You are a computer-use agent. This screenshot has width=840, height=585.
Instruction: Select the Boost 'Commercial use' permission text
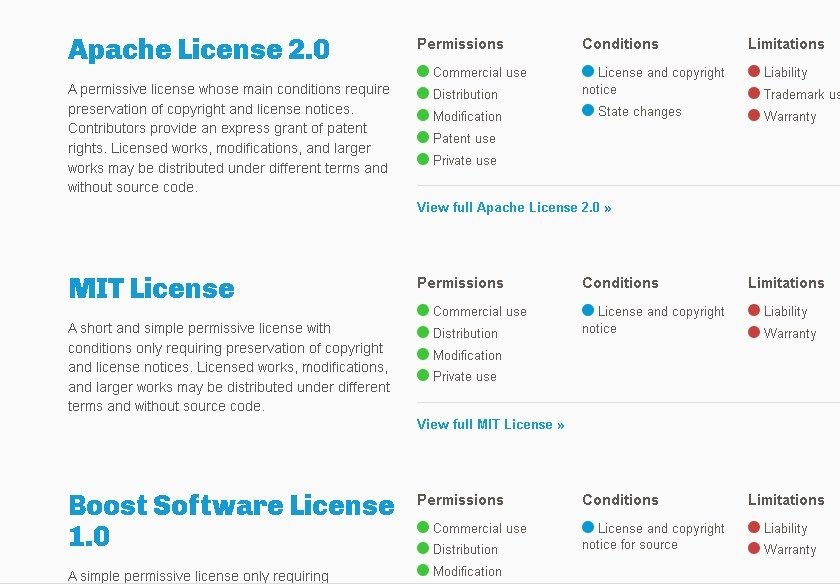pos(479,528)
